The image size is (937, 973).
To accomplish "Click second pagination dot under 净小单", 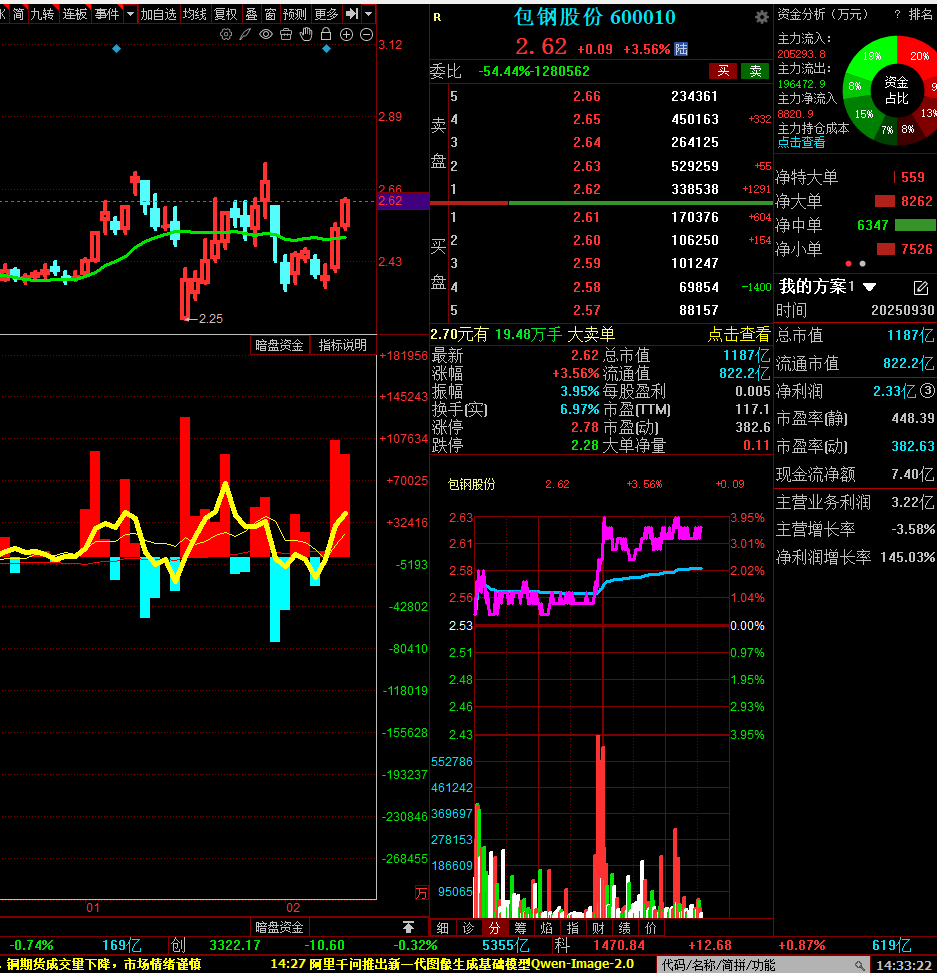I will [x=863, y=264].
